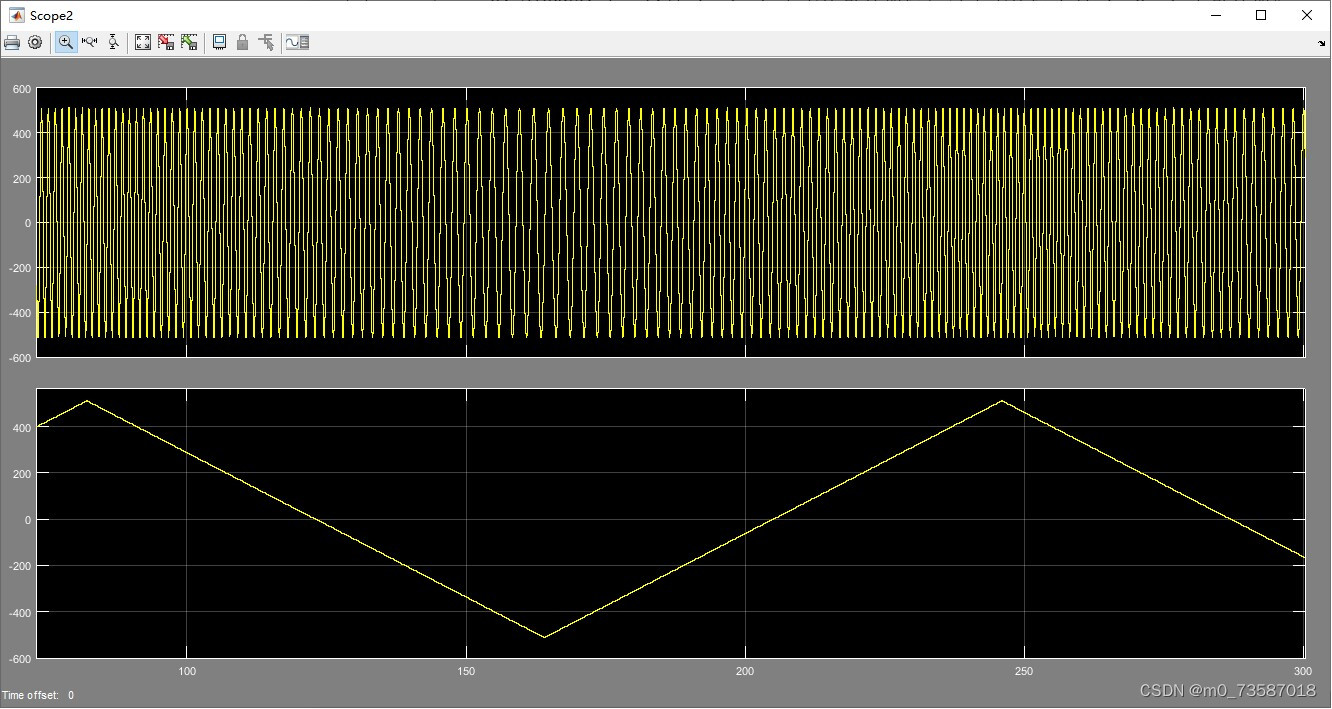Print the scope figure
This screenshot has height=709, width=1332.
point(12,42)
